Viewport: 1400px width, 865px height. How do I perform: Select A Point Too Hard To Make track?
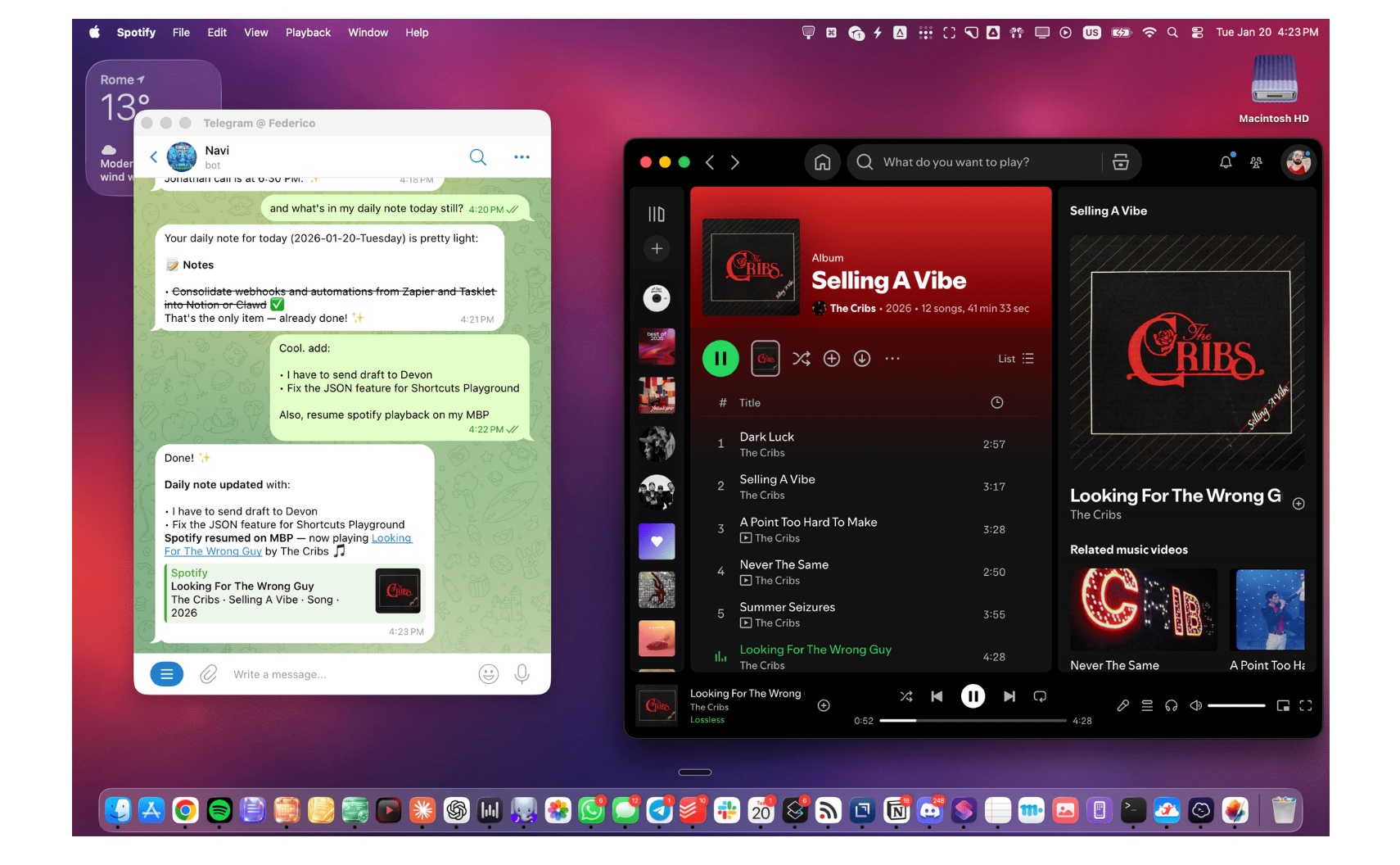pyautogui.click(x=872, y=529)
